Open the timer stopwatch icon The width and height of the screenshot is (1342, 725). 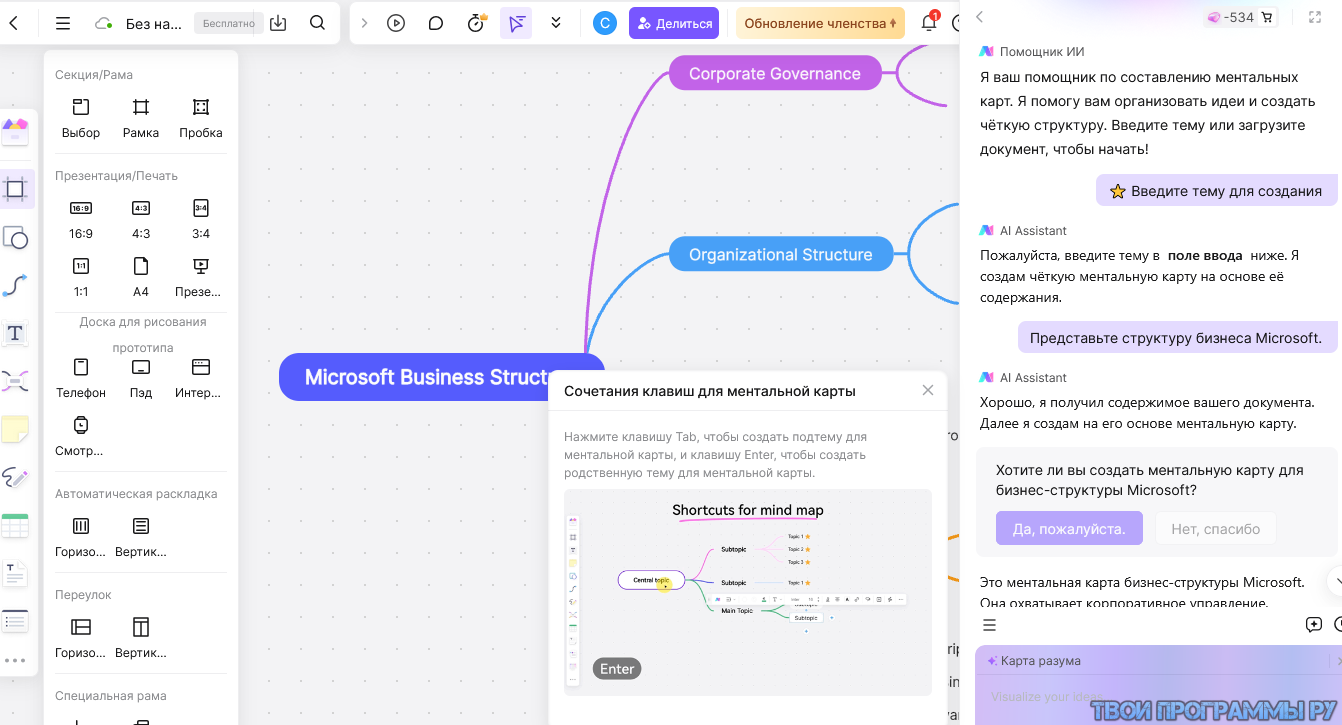[477, 23]
